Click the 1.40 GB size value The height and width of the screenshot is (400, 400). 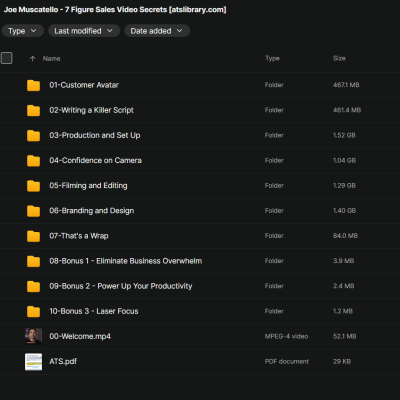pos(344,211)
